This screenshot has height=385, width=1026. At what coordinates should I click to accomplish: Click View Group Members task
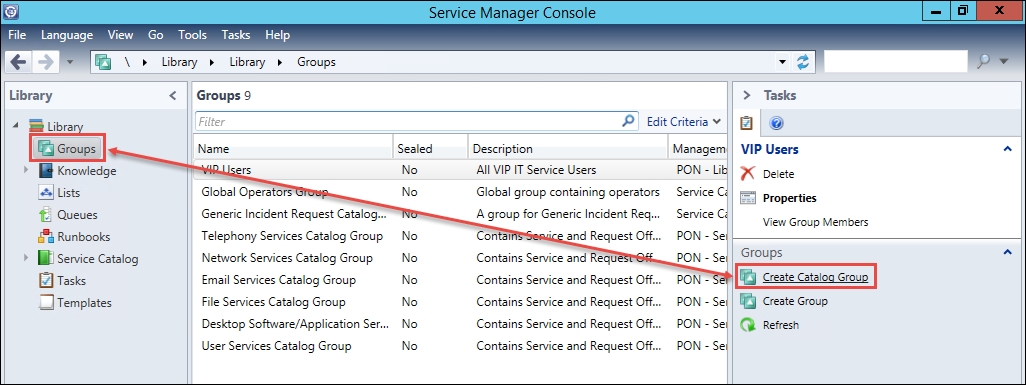pyautogui.click(x=815, y=222)
